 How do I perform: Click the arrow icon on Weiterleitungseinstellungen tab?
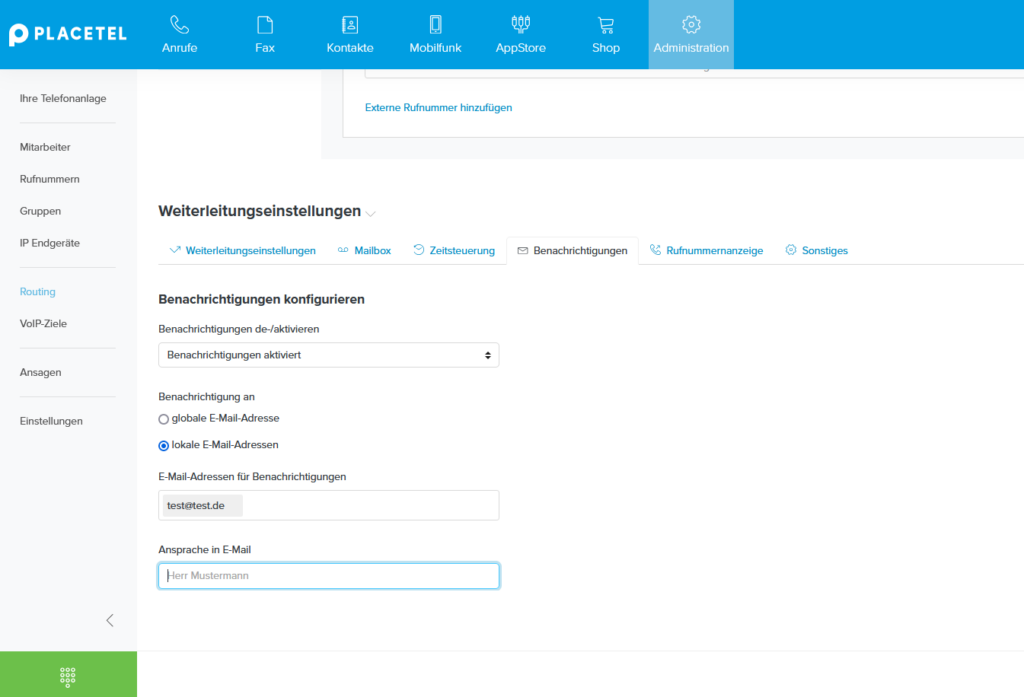(175, 250)
